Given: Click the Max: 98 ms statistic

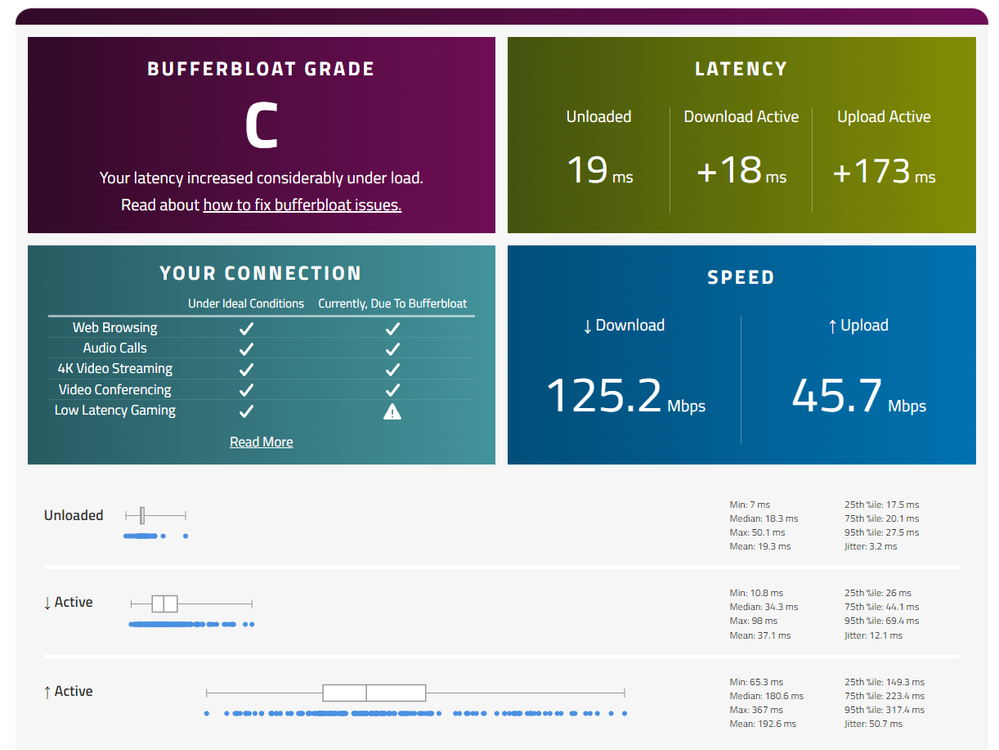Looking at the screenshot, I should click(754, 621).
